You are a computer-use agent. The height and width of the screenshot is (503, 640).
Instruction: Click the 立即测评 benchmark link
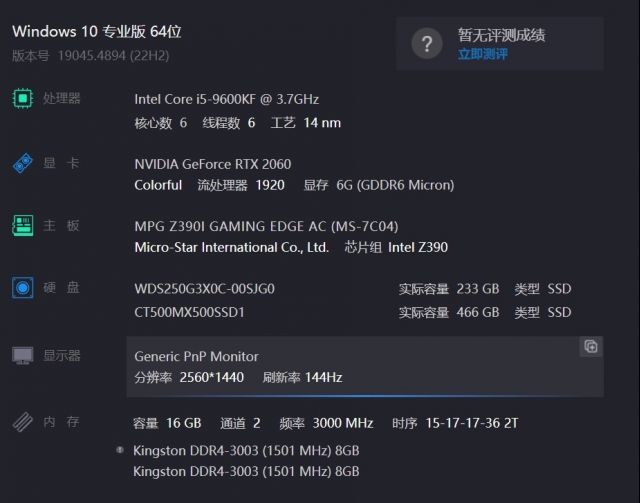tap(483, 54)
